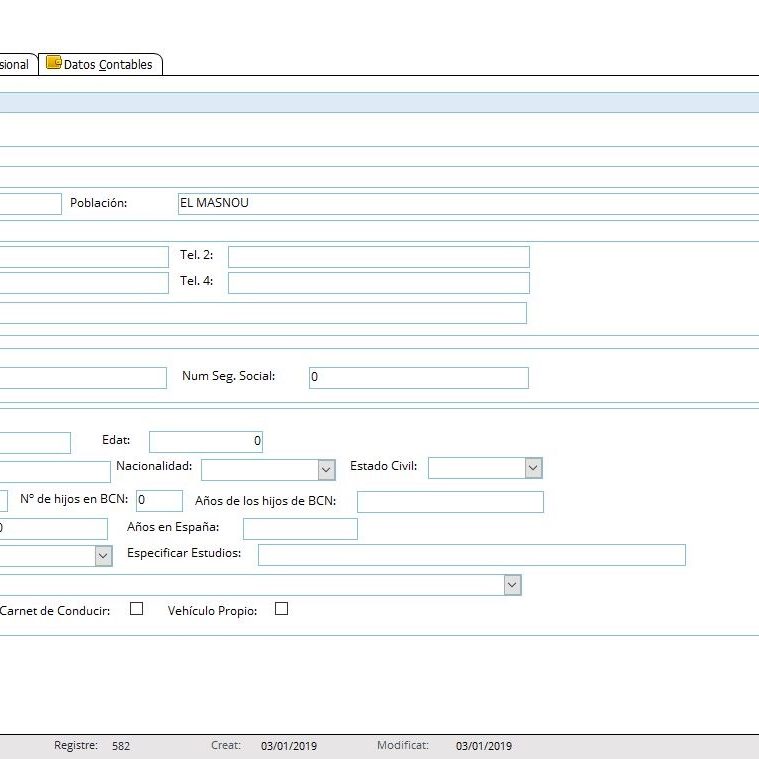This screenshot has width=759, height=759.
Task: Focus the Num Seg. Social field
Action: coord(418,378)
